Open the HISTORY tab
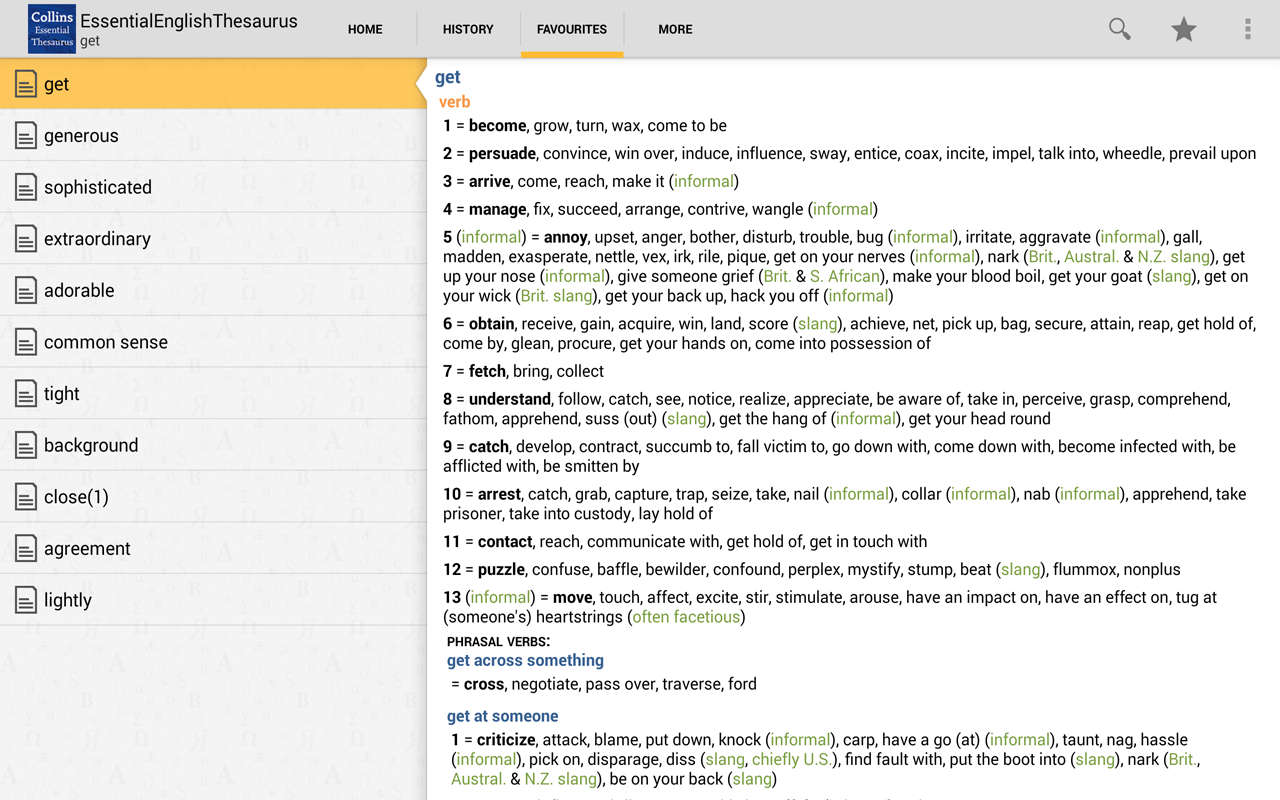This screenshot has height=800, width=1280. pyautogui.click(x=468, y=29)
